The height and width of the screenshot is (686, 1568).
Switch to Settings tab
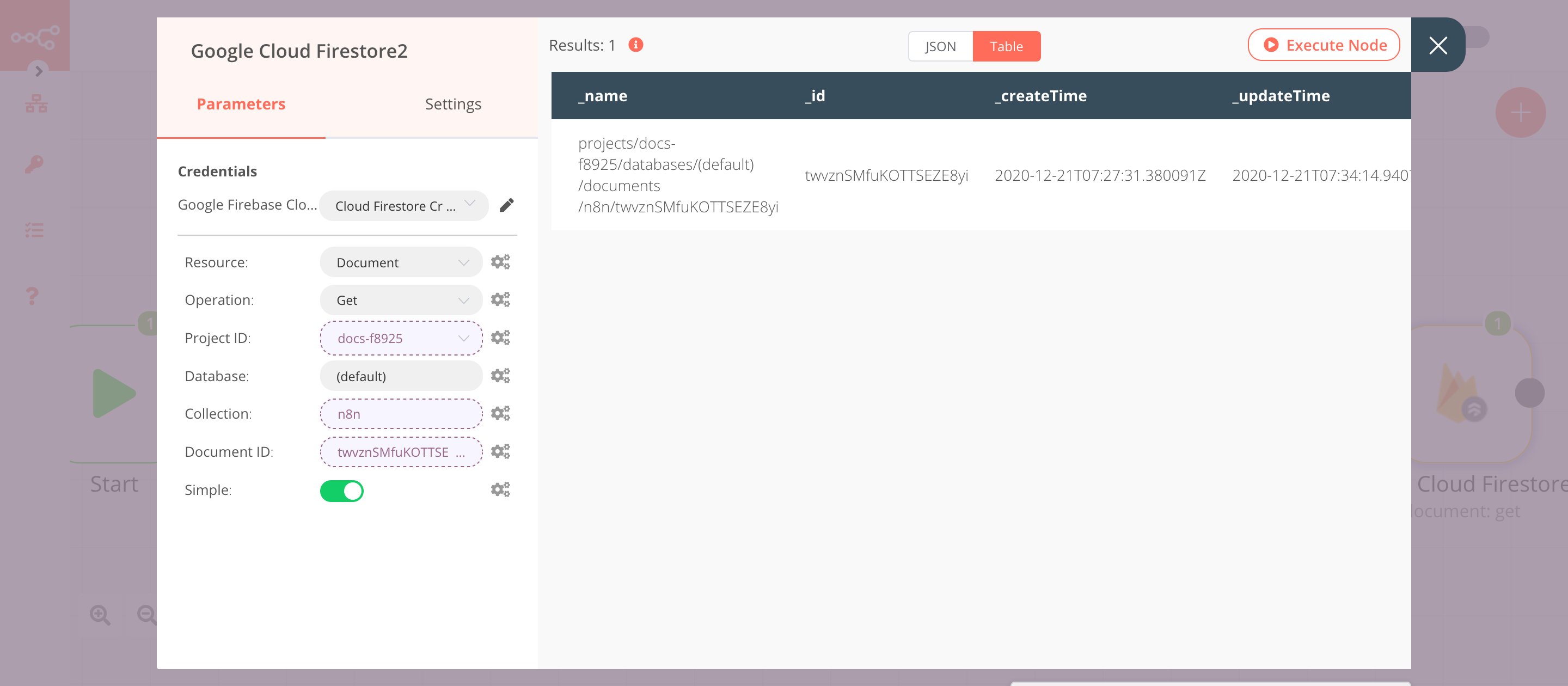click(x=453, y=104)
